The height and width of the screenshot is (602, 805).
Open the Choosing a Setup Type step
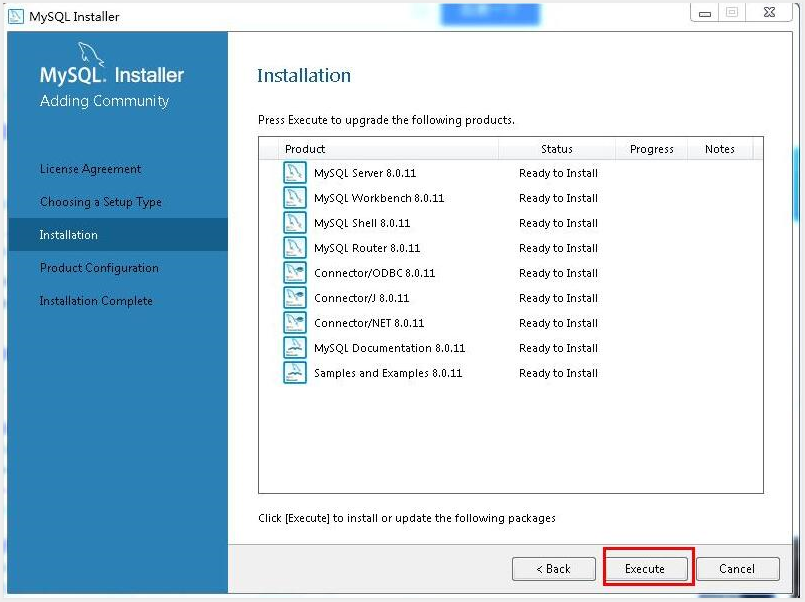(x=101, y=202)
